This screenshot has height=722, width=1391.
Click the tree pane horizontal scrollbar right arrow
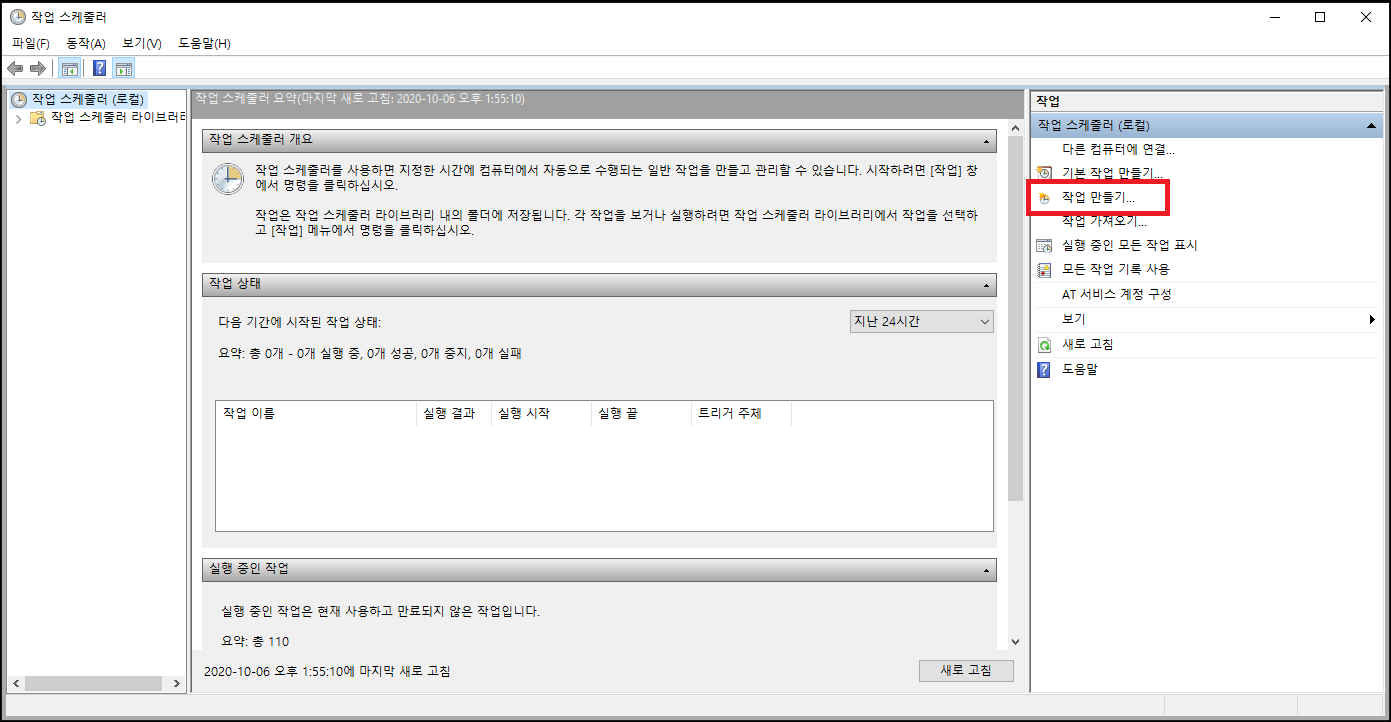(x=177, y=684)
